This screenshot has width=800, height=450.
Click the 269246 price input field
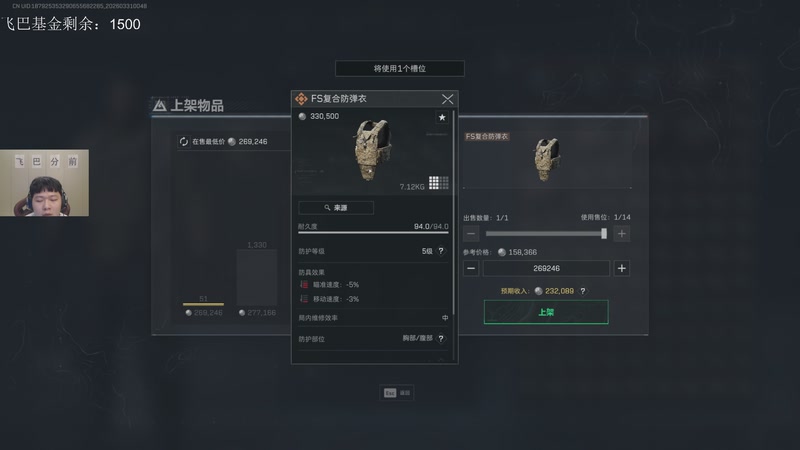point(546,268)
